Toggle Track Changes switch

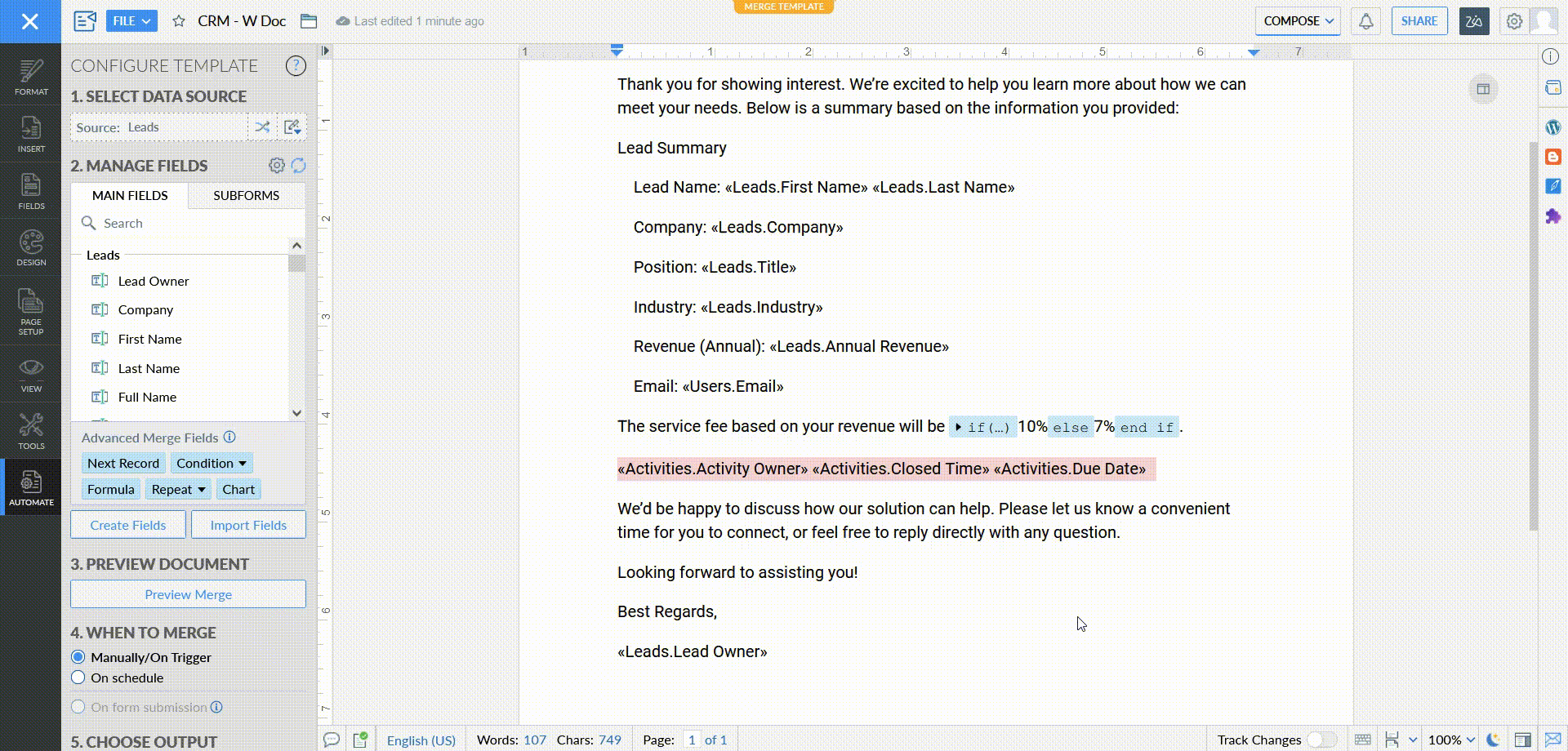pos(1321,740)
